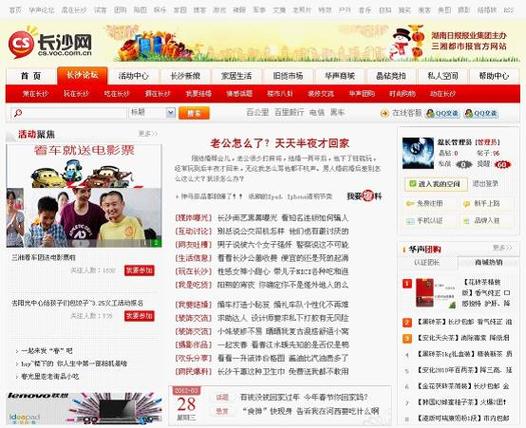526x428 pixels.
Task: Click 首页 in the top gray link bar
Action: click(15, 10)
